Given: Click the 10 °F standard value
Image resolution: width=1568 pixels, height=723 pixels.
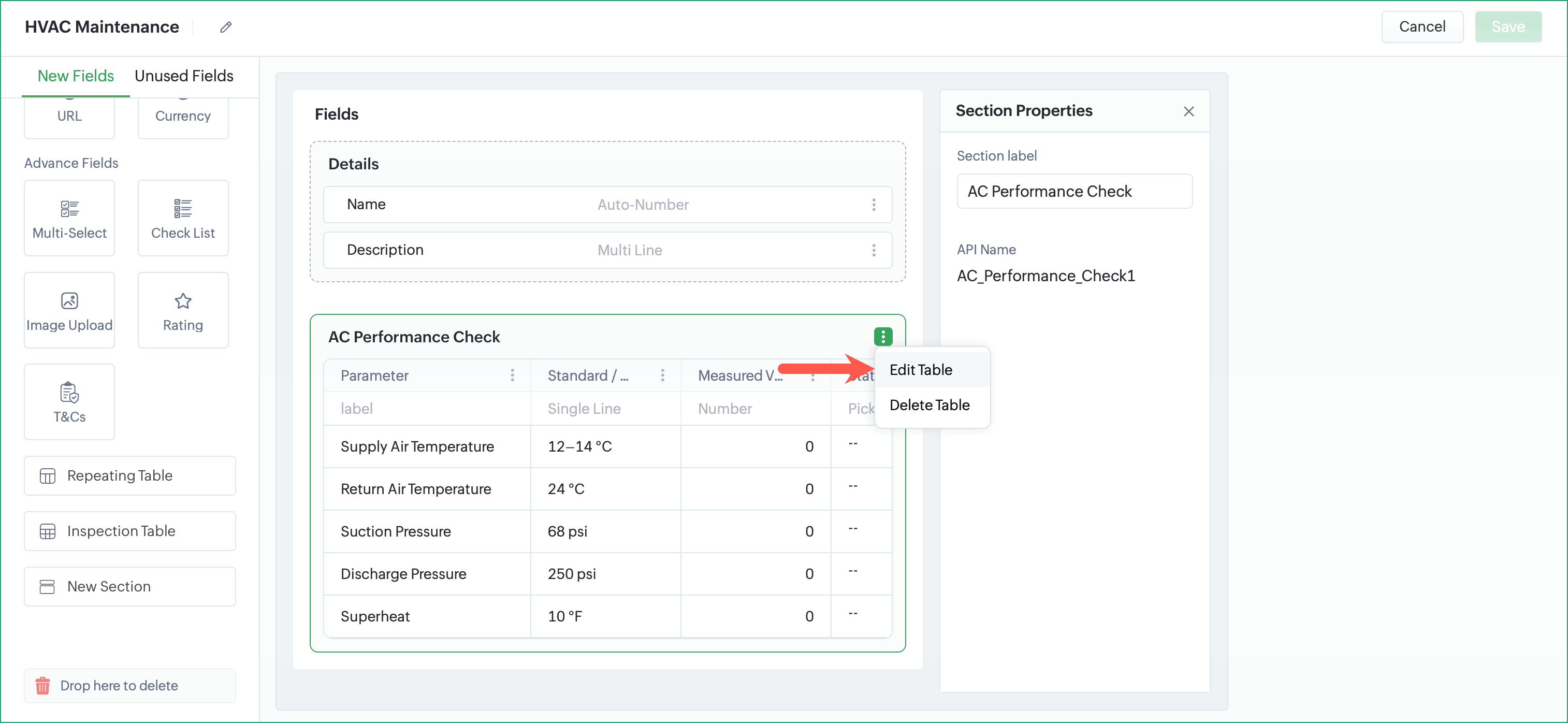Looking at the screenshot, I should coord(565,616).
